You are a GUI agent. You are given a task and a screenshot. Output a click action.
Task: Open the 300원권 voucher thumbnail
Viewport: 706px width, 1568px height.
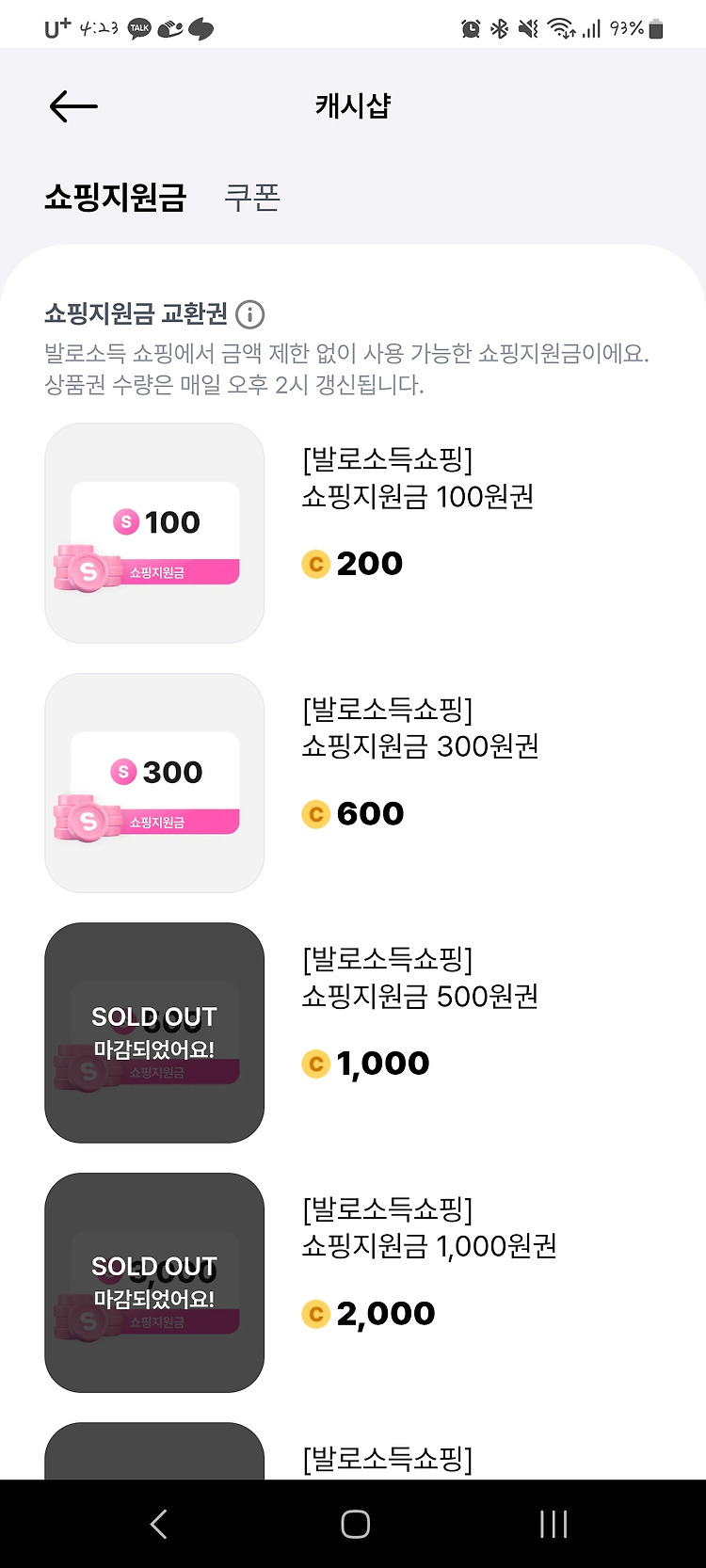coord(154,783)
